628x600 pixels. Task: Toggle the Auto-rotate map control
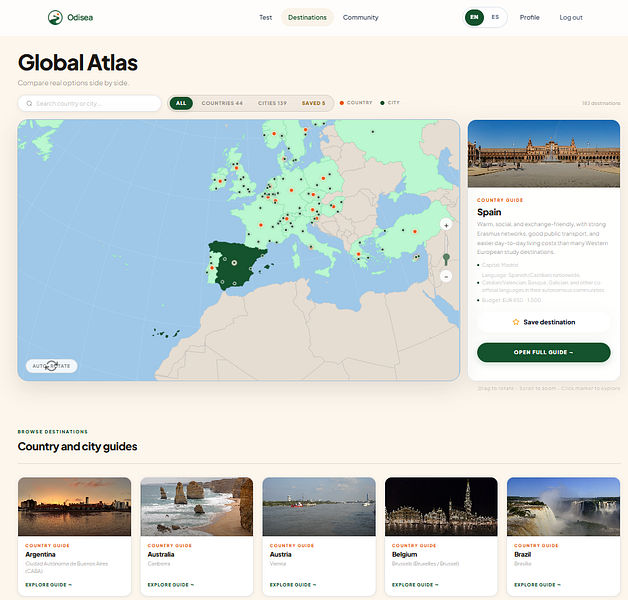52,366
